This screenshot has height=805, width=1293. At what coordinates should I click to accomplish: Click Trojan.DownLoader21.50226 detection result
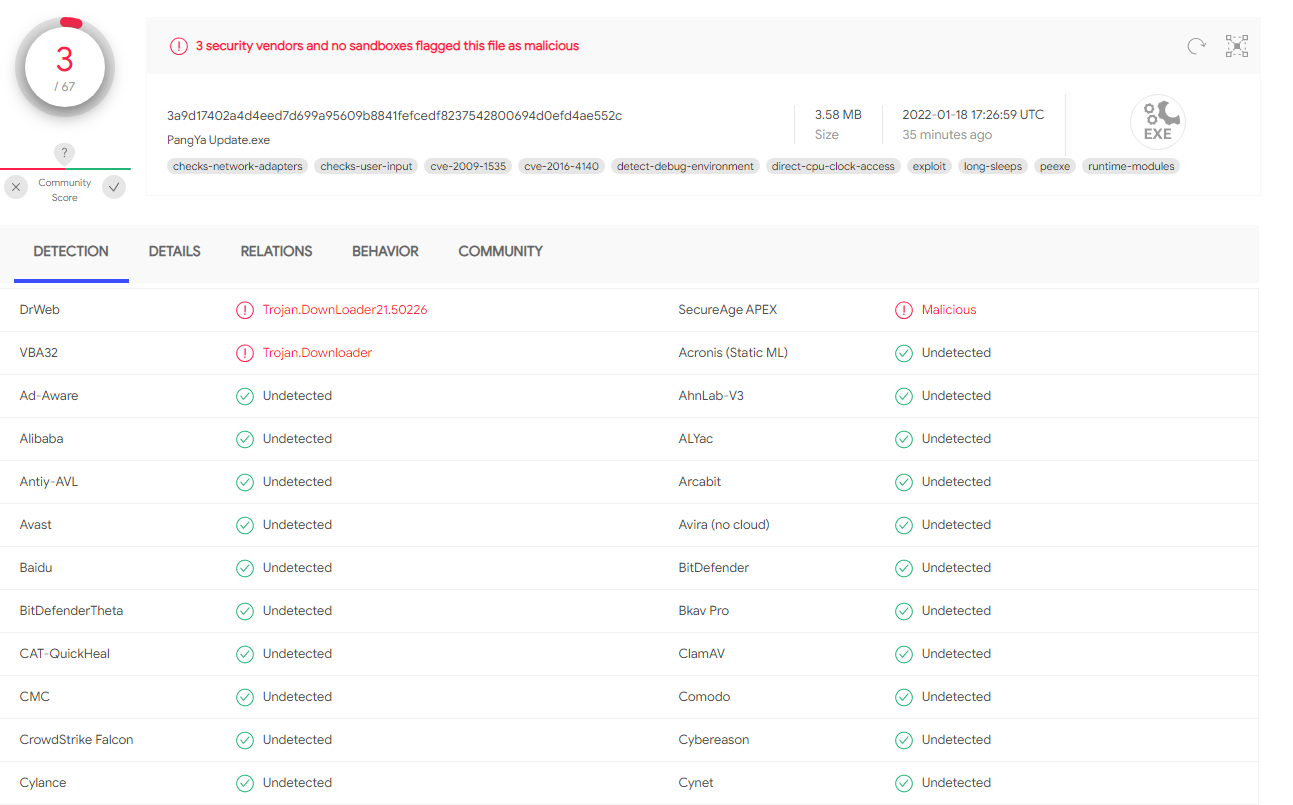point(345,310)
